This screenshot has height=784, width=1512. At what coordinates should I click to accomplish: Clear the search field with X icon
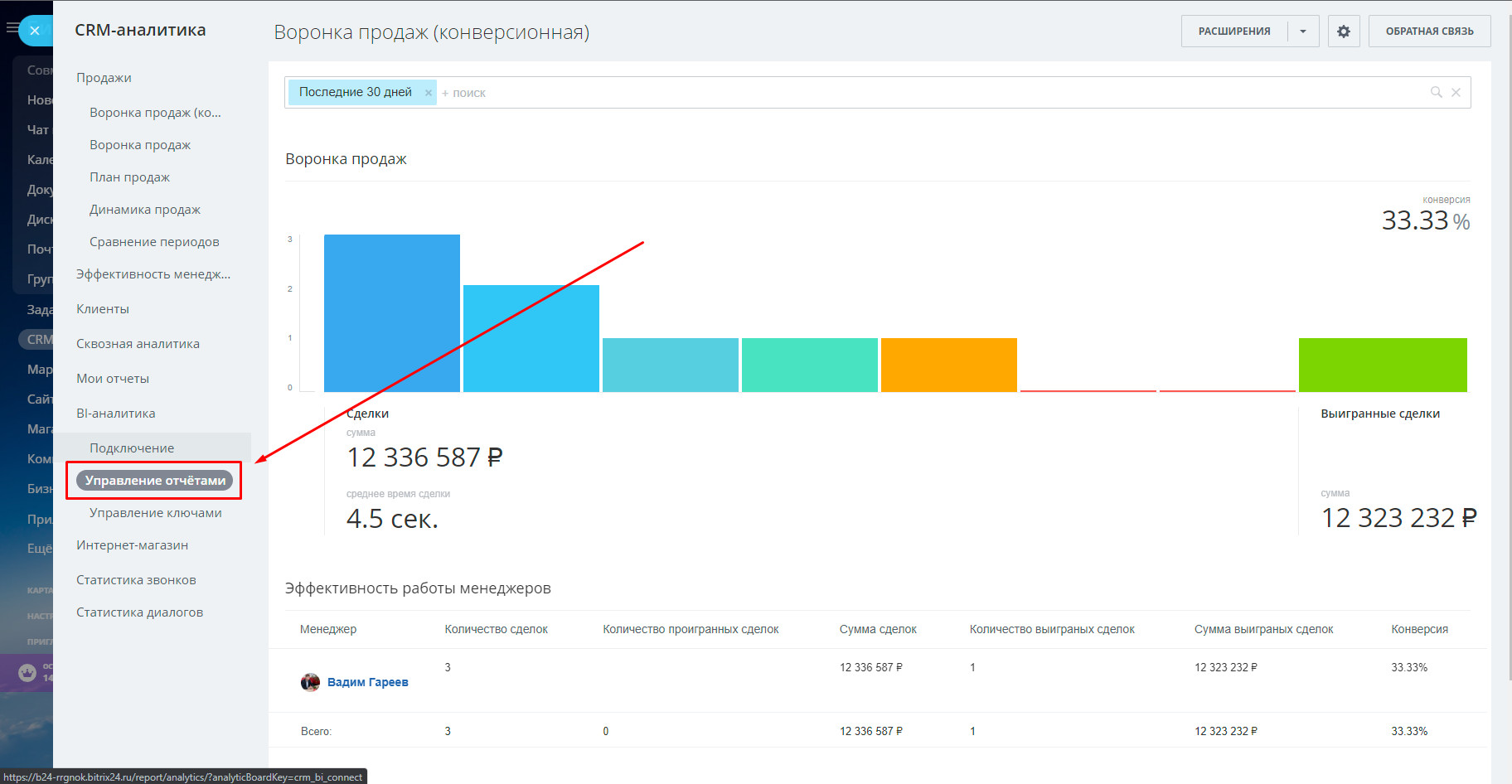click(x=1456, y=92)
